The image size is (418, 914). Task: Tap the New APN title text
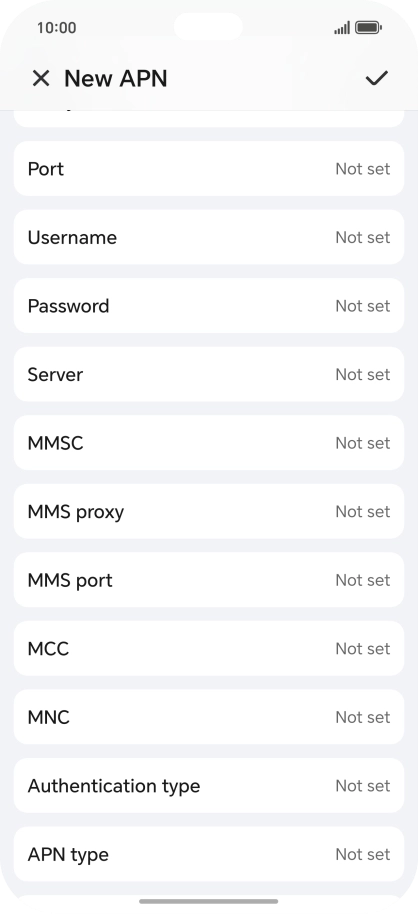[x=115, y=78]
